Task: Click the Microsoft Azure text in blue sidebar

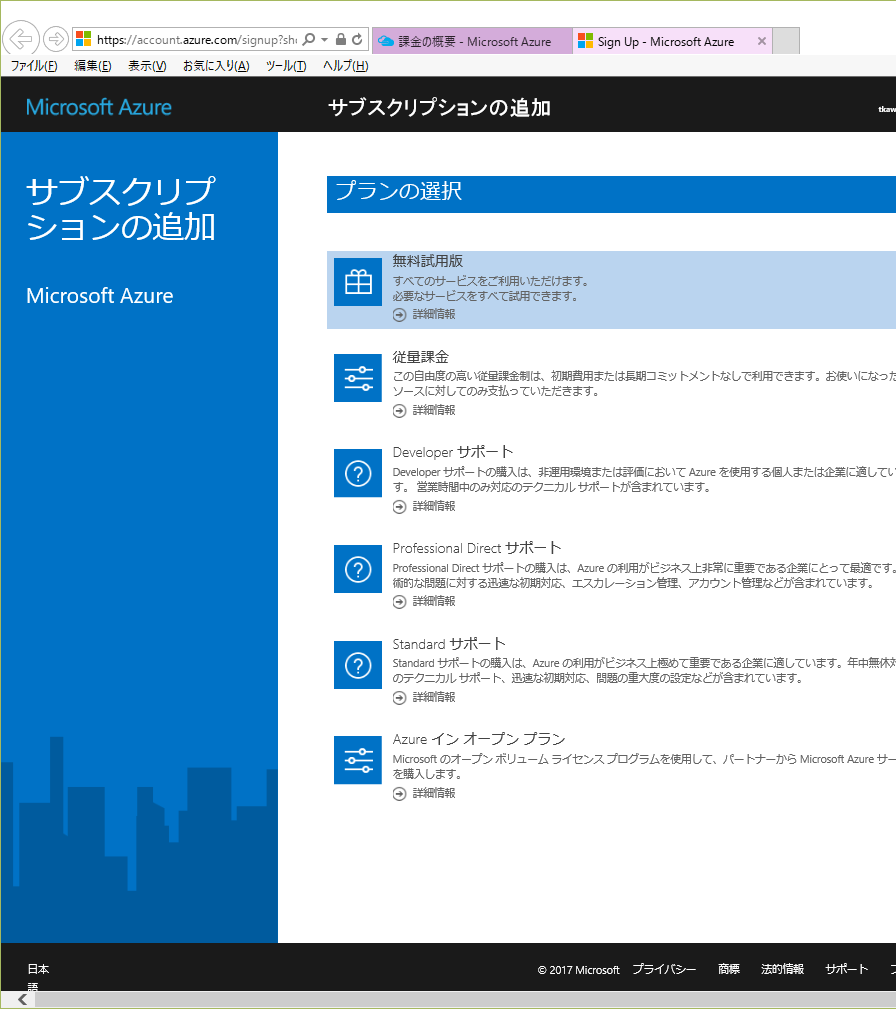Action: click(x=100, y=295)
